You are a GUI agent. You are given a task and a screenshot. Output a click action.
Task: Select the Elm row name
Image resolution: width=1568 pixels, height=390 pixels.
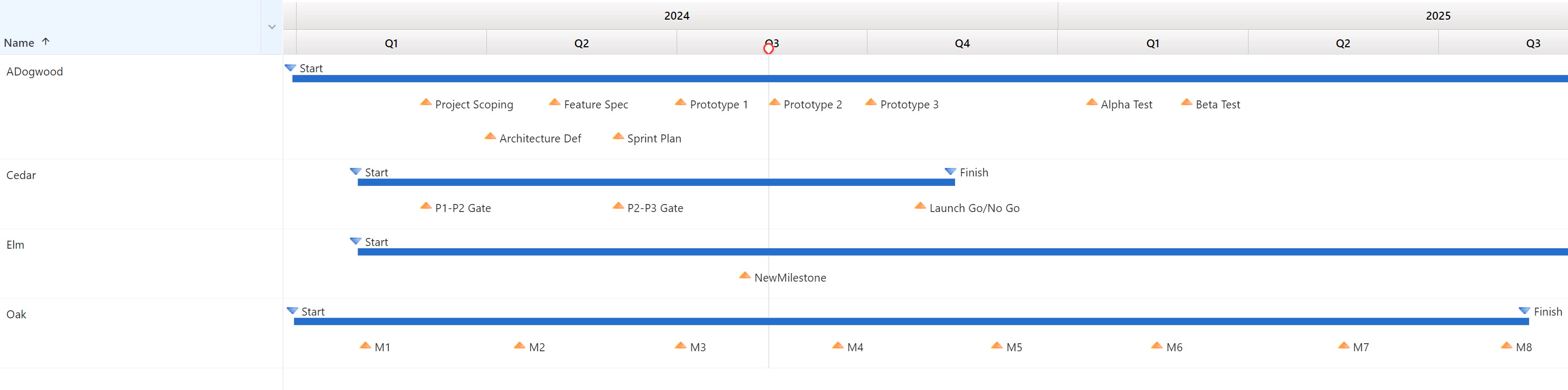pyautogui.click(x=16, y=244)
